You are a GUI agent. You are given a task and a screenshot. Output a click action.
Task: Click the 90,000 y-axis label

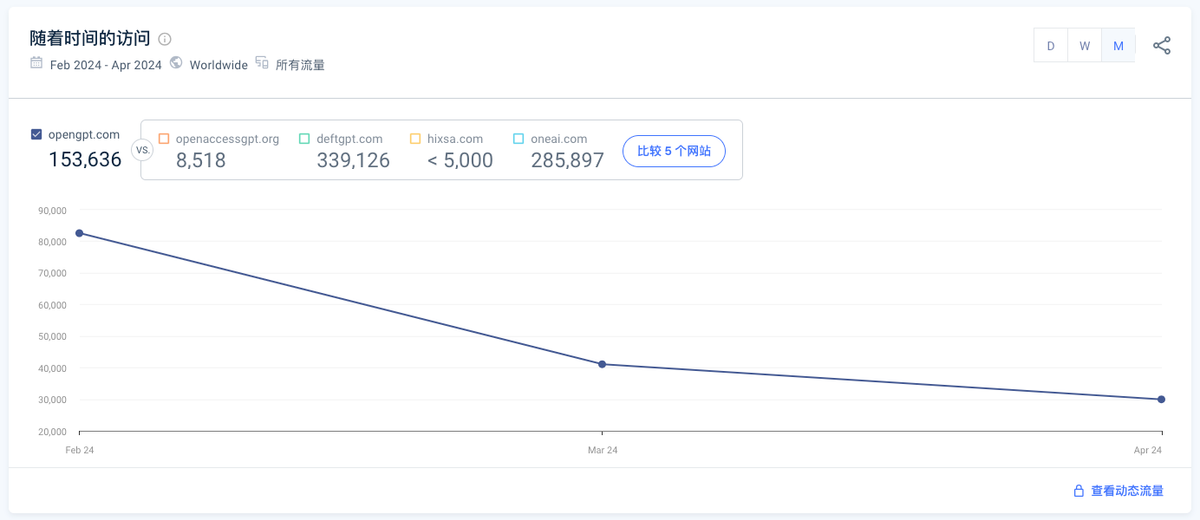pyautogui.click(x=50, y=210)
